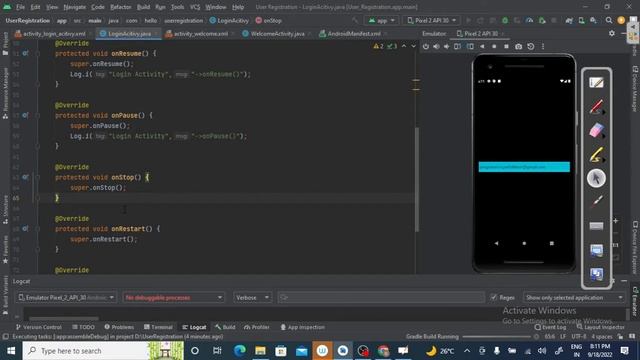Viewport: 640px width, 360px height.
Task: Click the Debug app bug icon
Action: pyautogui.click(x=505, y=20)
